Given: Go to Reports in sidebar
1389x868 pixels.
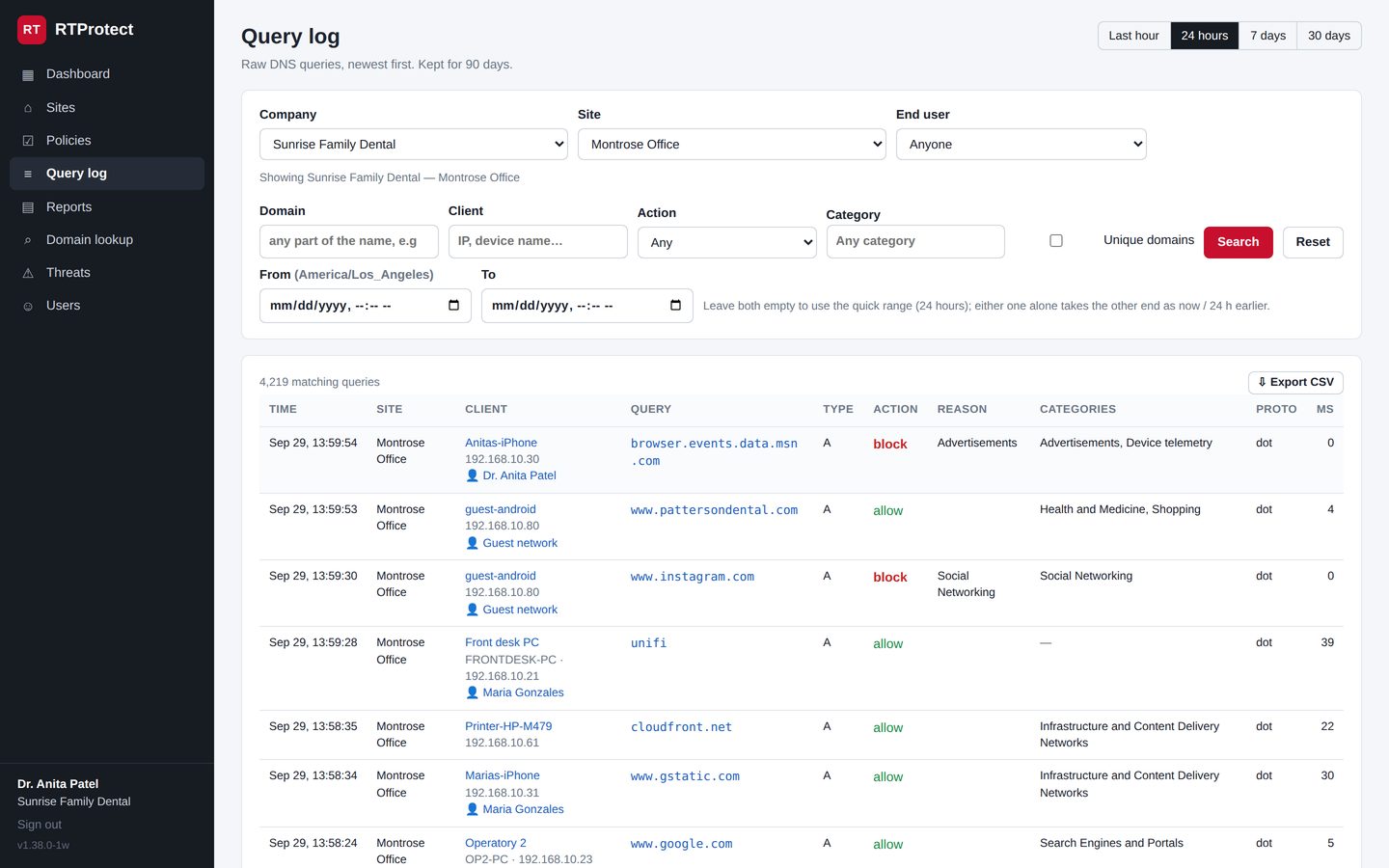Looking at the screenshot, I should tap(107, 207).
